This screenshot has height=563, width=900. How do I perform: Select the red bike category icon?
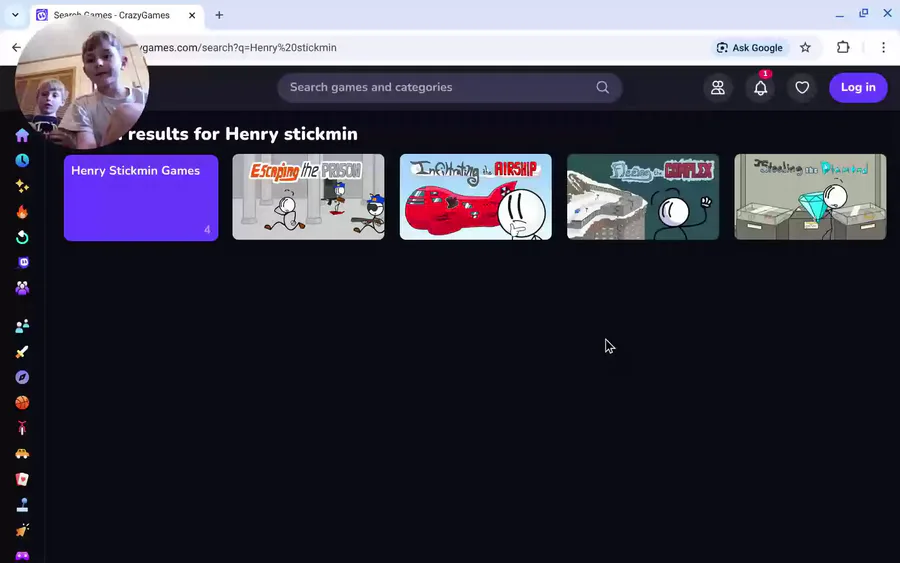click(22, 428)
